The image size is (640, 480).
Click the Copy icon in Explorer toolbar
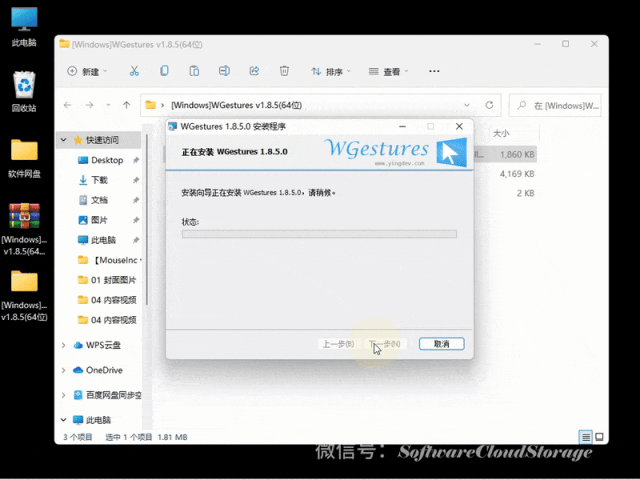coord(164,71)
